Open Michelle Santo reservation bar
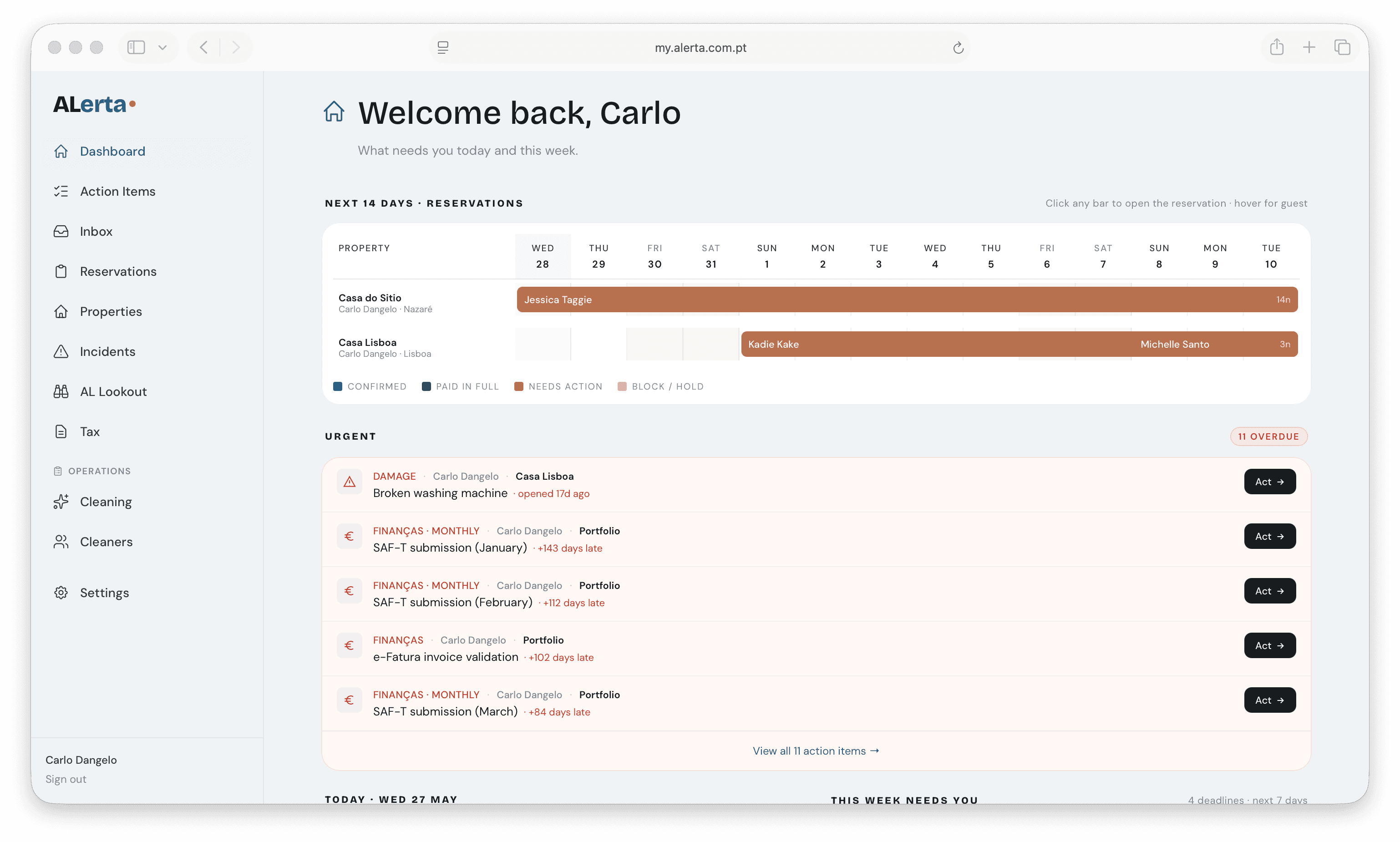The width and height of the screenshot is (1400, 842). (1215, 345)
